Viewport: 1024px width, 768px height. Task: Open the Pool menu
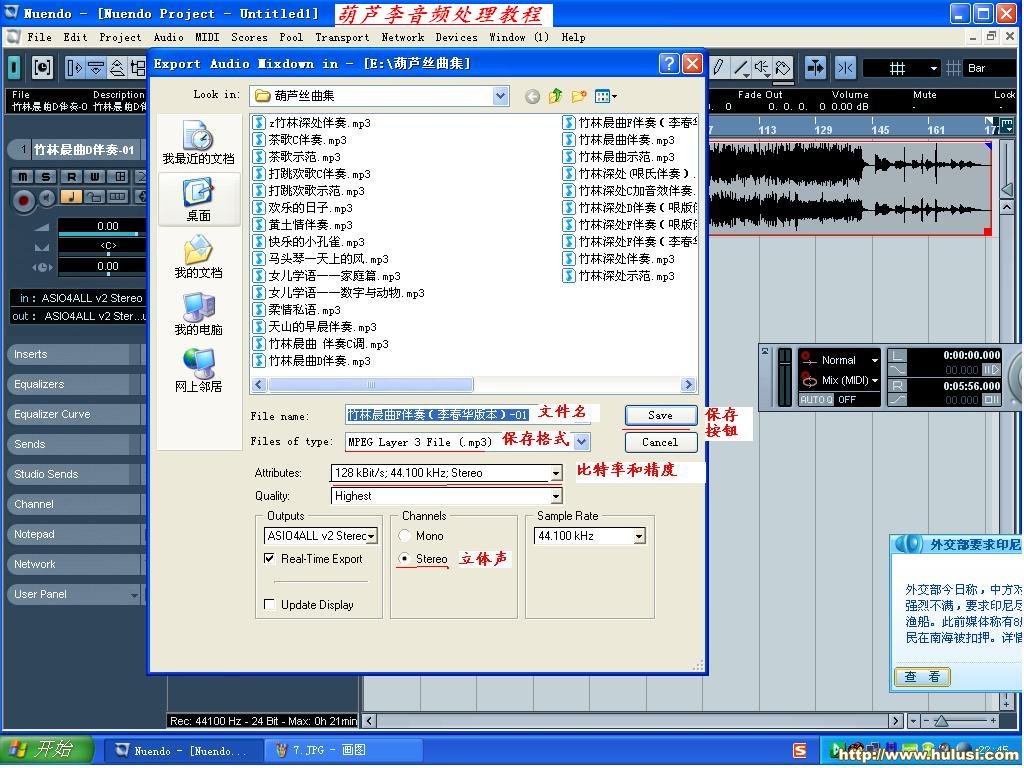(291, 37)
